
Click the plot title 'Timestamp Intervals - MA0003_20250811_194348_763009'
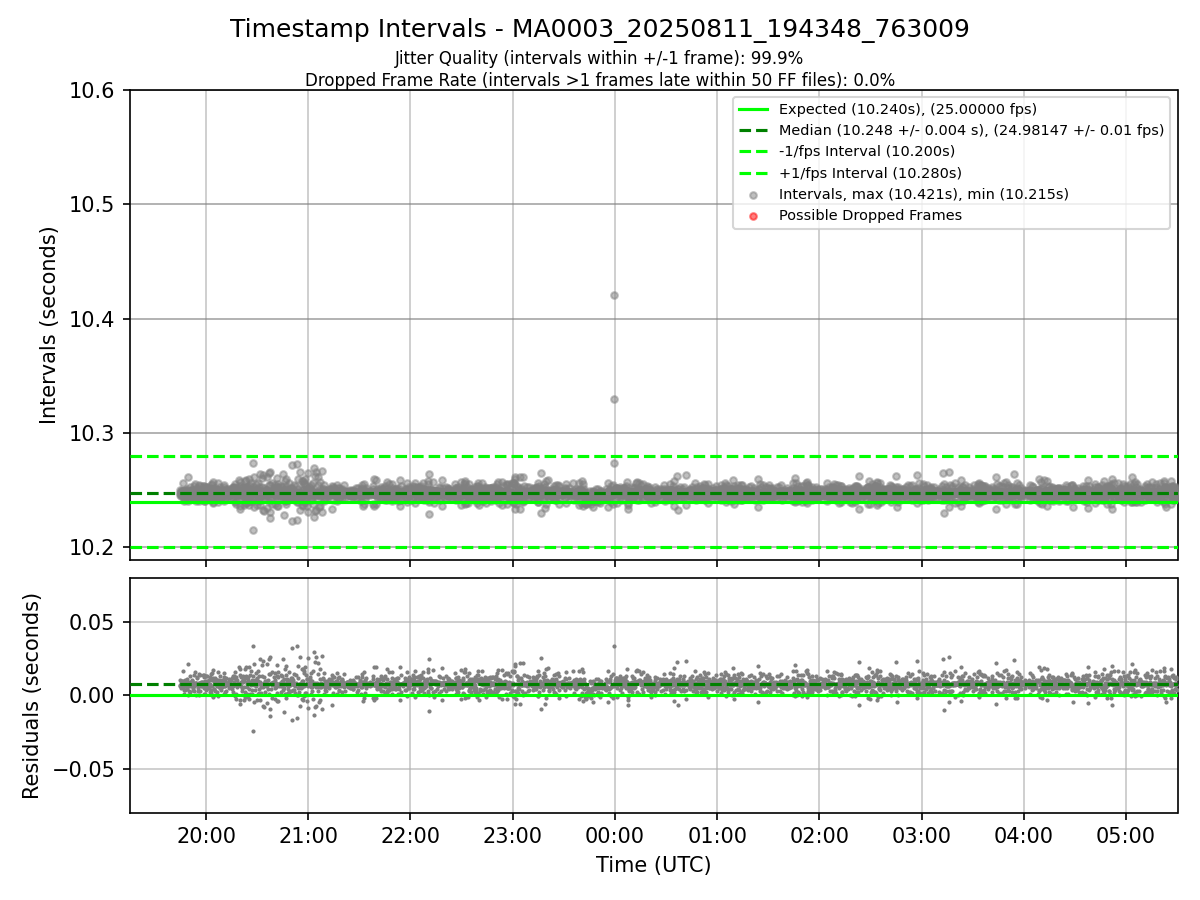[599, 29]
